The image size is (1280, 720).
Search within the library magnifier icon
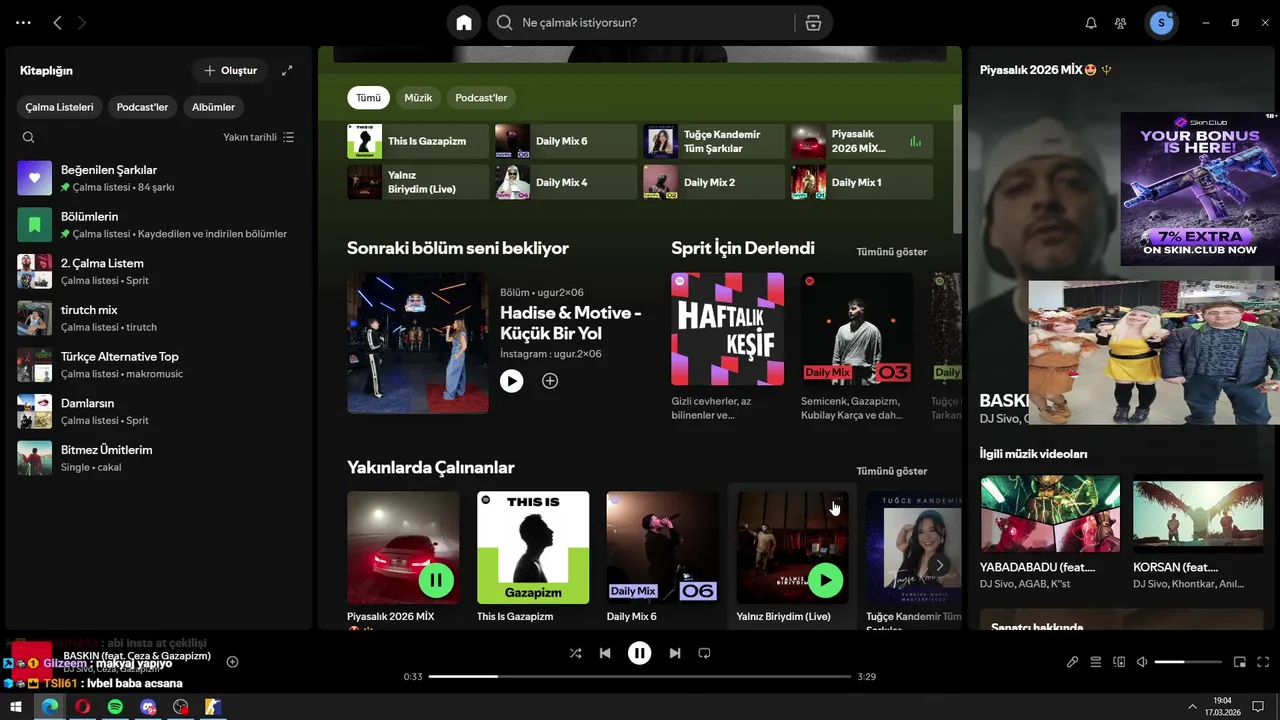click(x=28, y=137)
